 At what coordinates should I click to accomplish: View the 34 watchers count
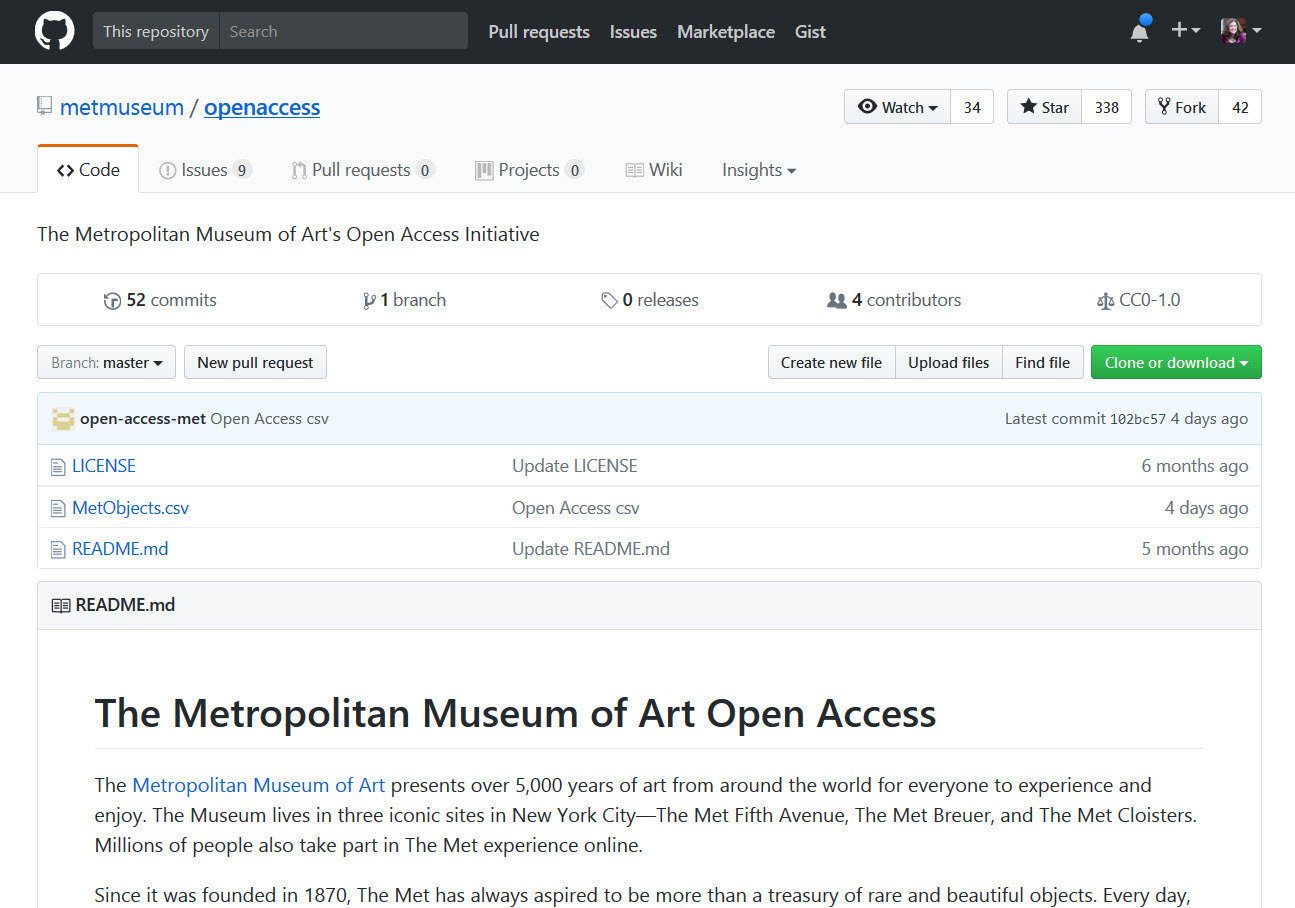[972, 107]
